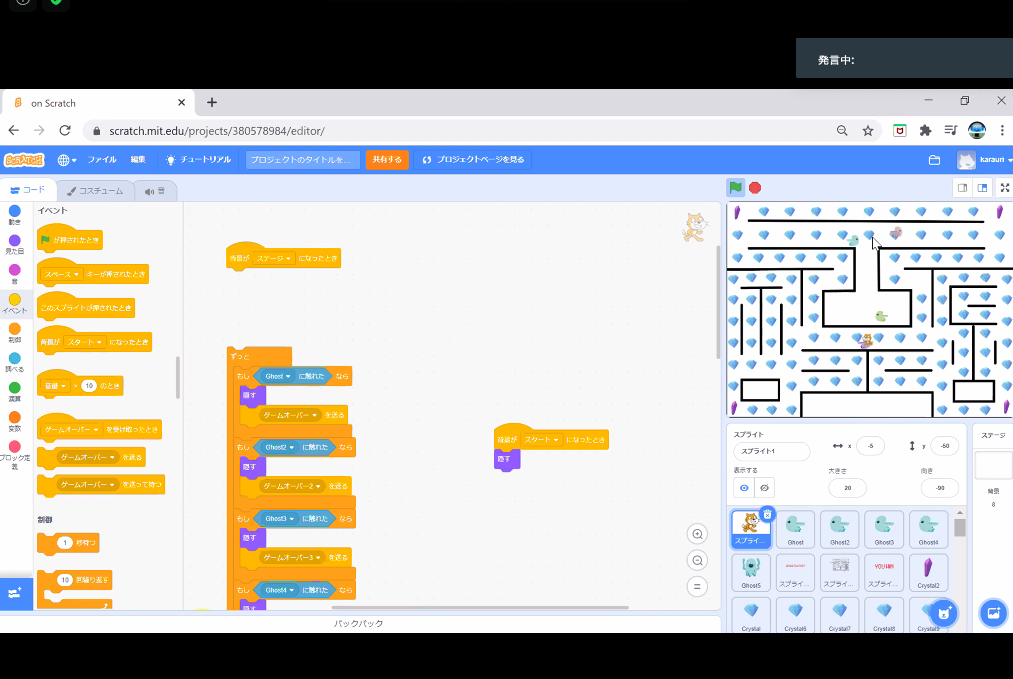Bookmark this page with the star icon
This screenshot has width=1013, height=679.
(x=868, y=131)
